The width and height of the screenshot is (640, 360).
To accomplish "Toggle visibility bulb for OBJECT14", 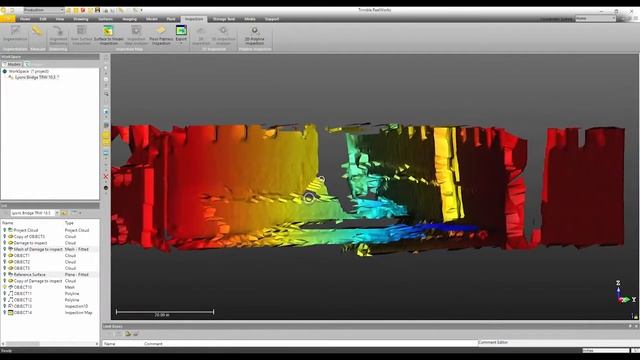I will 5,313.
